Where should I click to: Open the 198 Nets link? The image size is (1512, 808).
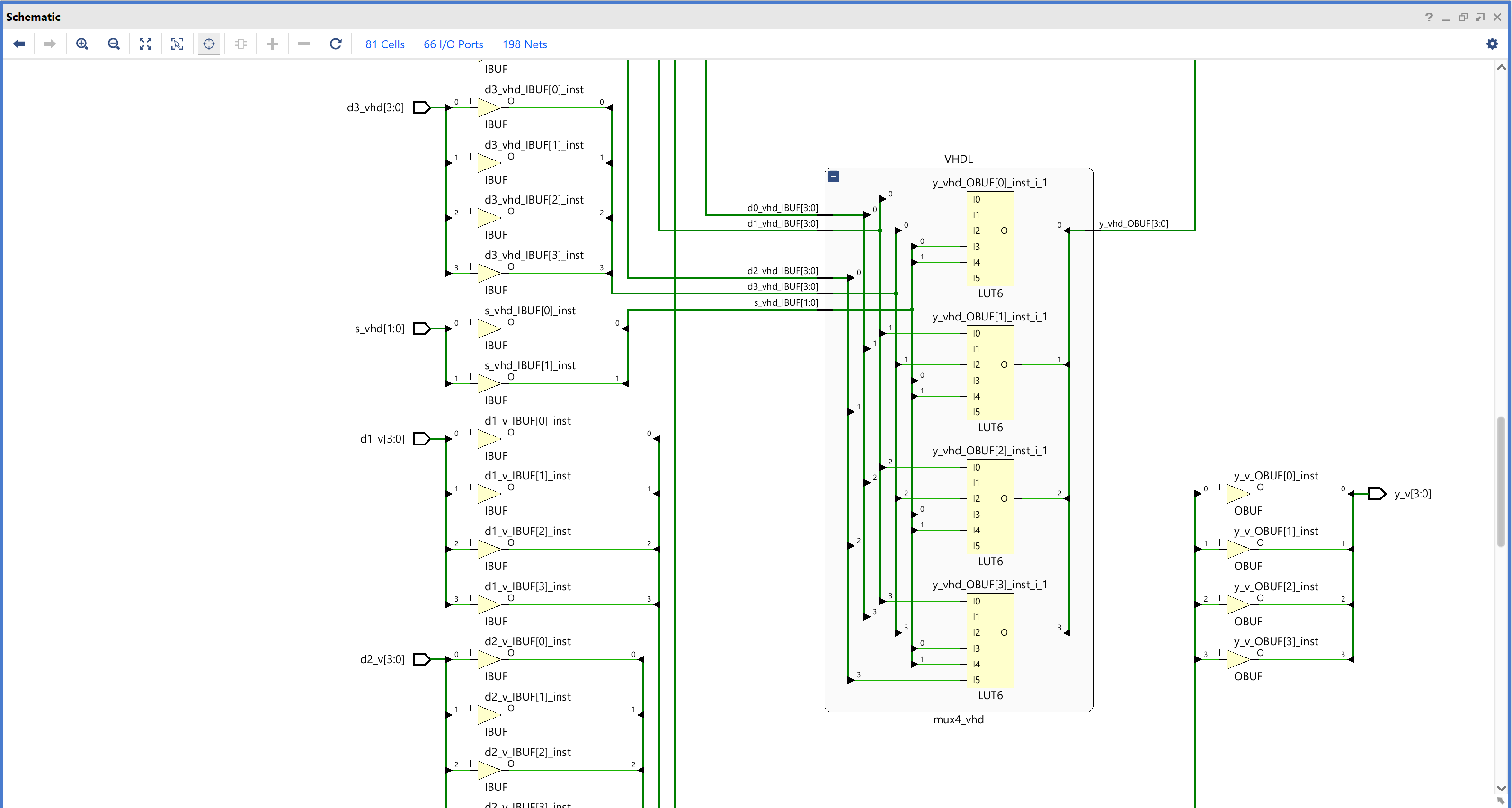(x=524, y=44)
